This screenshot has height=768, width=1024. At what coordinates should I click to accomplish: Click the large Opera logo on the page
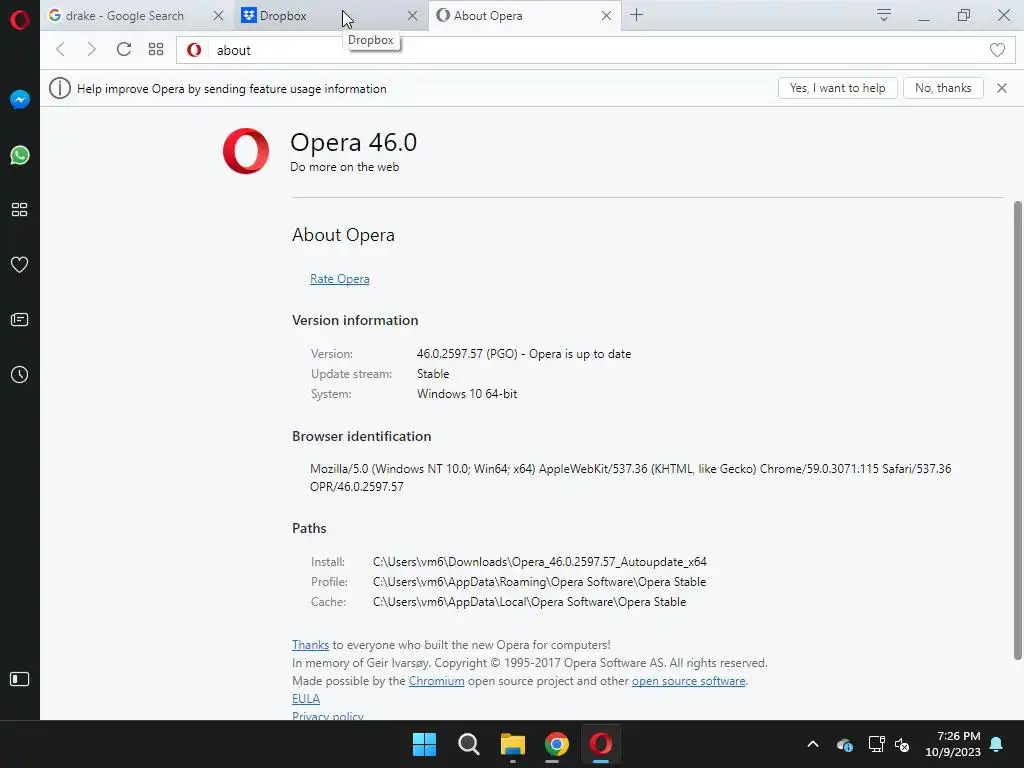point(246,151)
